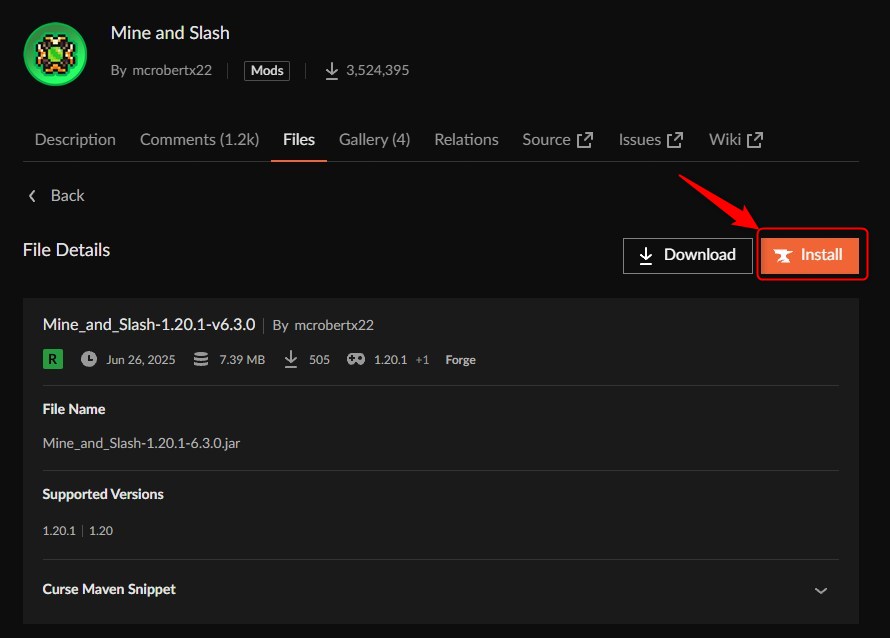Switch to the Relations tab

pos(466,140)
